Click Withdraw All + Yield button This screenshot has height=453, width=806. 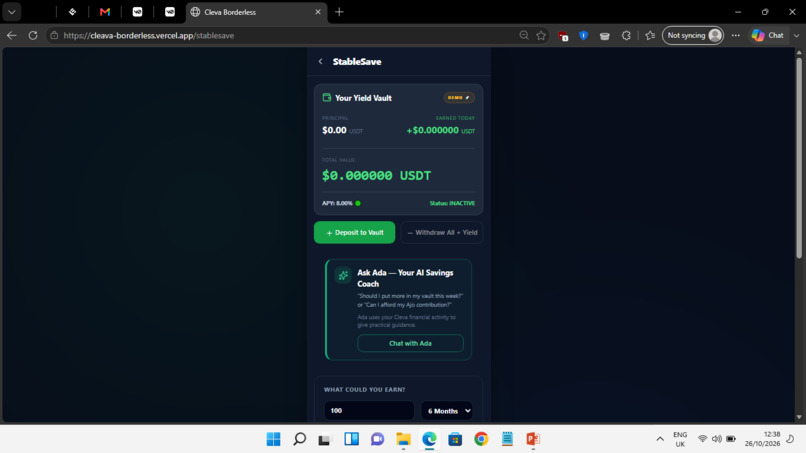pyautogui.click(x=442, y=232)
